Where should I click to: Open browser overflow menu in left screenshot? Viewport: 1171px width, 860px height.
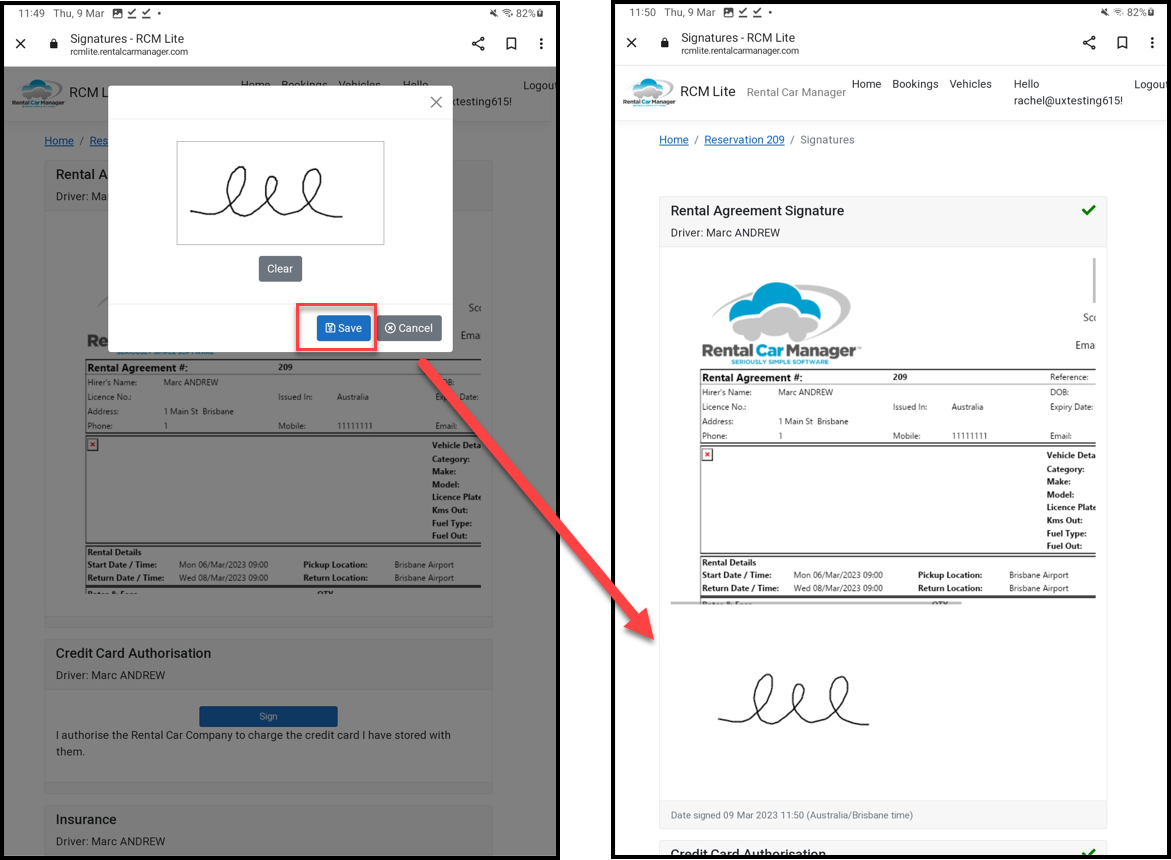[x=541, y=44]
